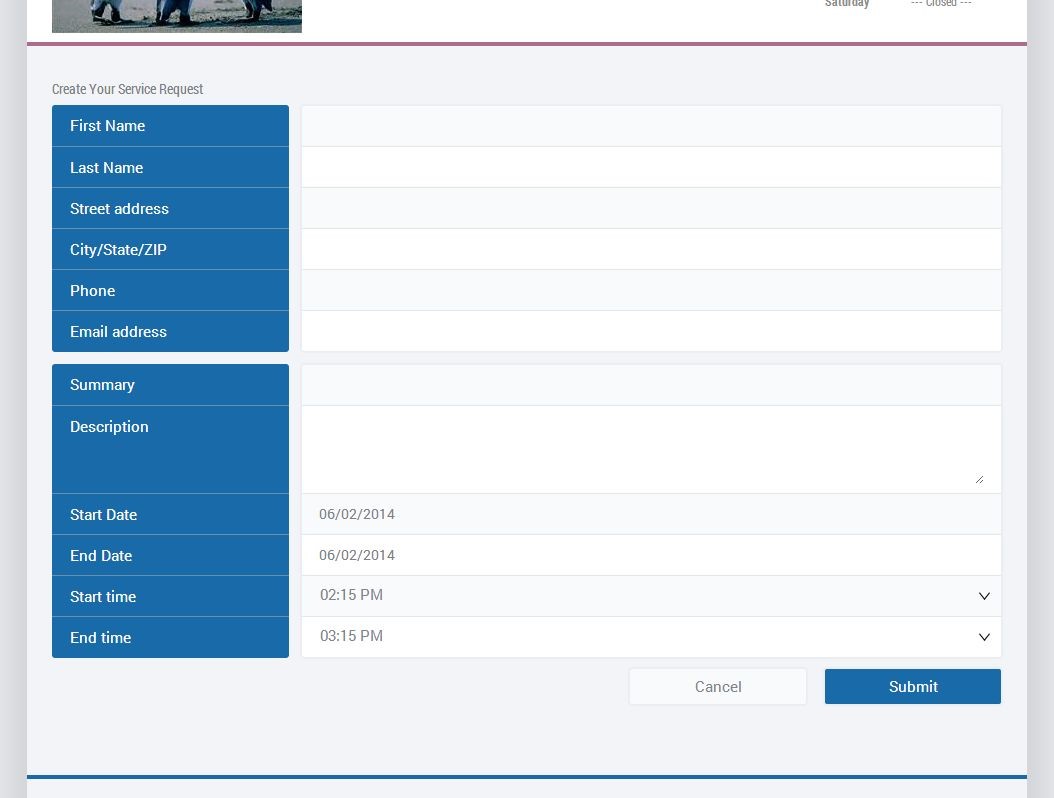This screenshot has width=1054, height=798.
Task: Focus the Last Name text box
Action: point(651,167)
